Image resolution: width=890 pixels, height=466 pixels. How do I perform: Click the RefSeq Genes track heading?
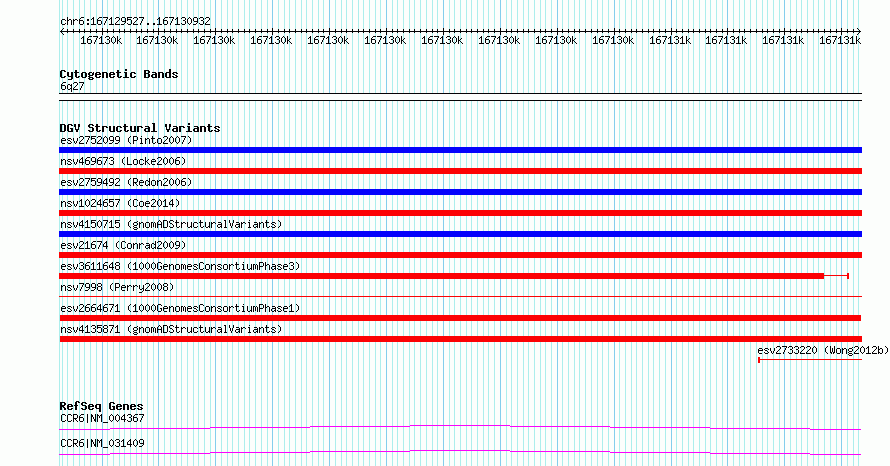(x=101, y=406)
